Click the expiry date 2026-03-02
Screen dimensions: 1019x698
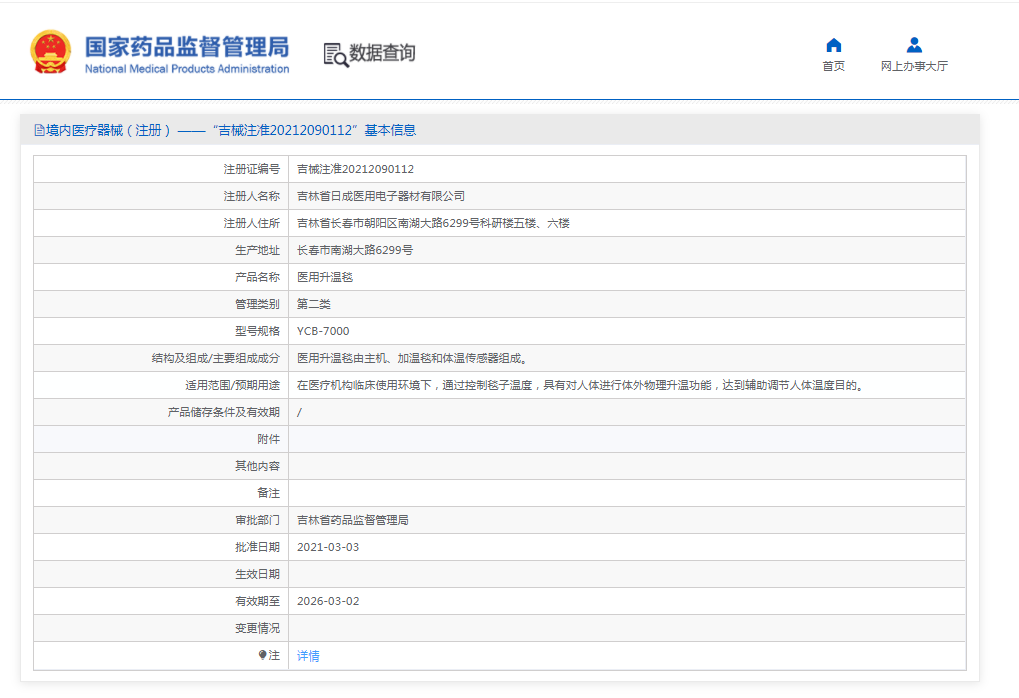pyautogui.click(x=328, y=601)
